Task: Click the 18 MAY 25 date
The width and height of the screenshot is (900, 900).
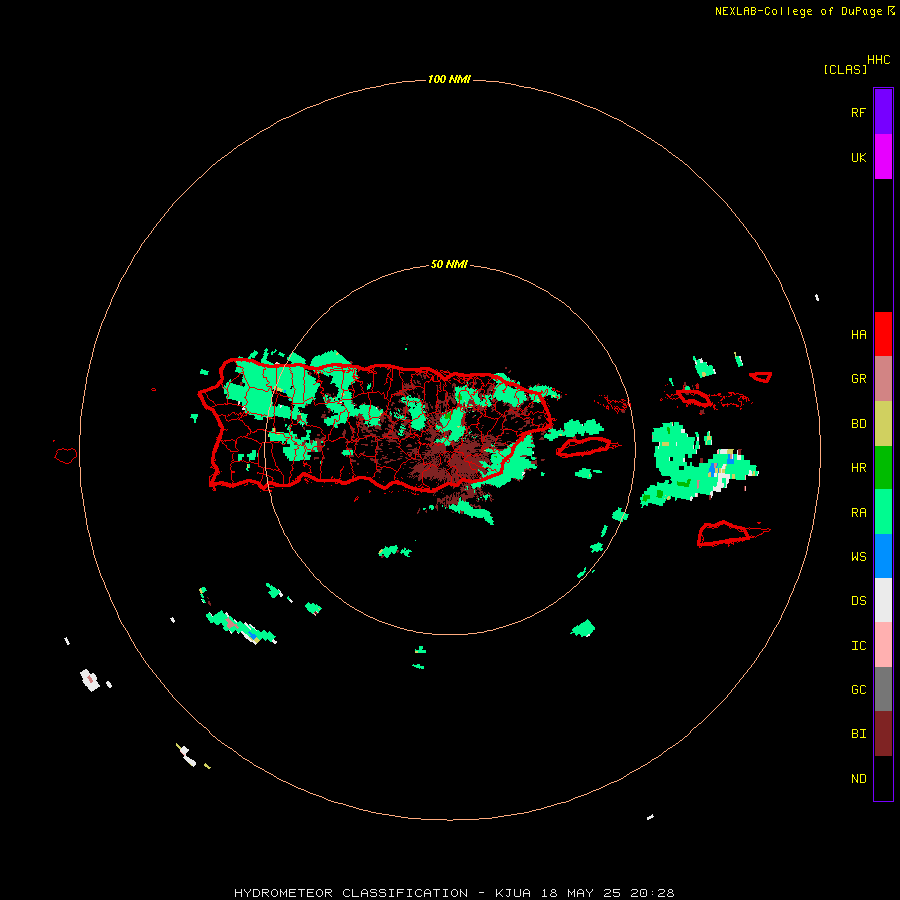Action: (581, 893)
